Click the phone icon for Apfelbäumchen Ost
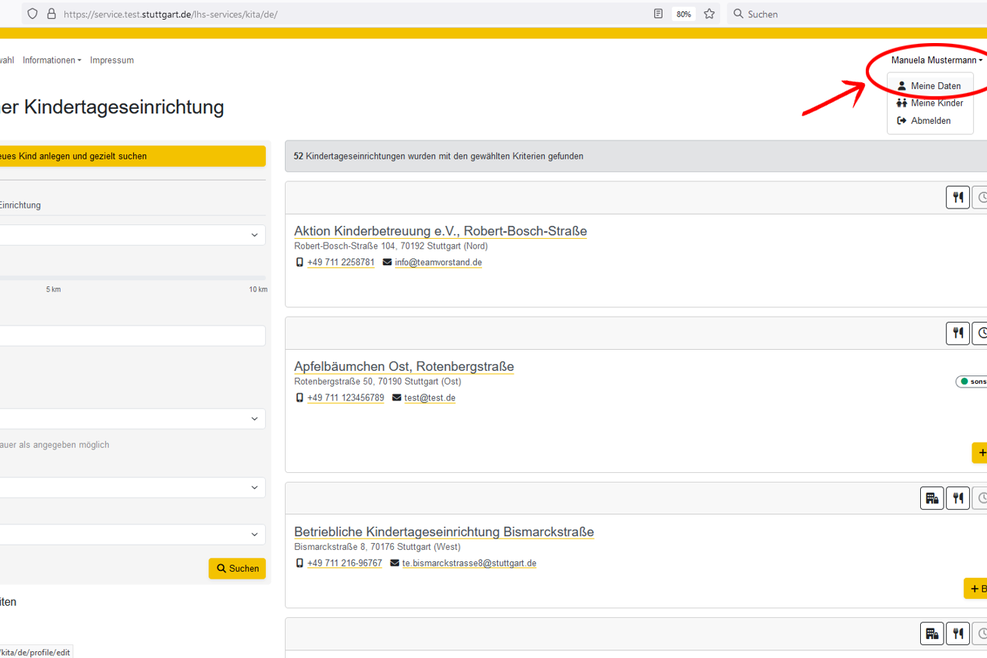 tap(299, 398)
